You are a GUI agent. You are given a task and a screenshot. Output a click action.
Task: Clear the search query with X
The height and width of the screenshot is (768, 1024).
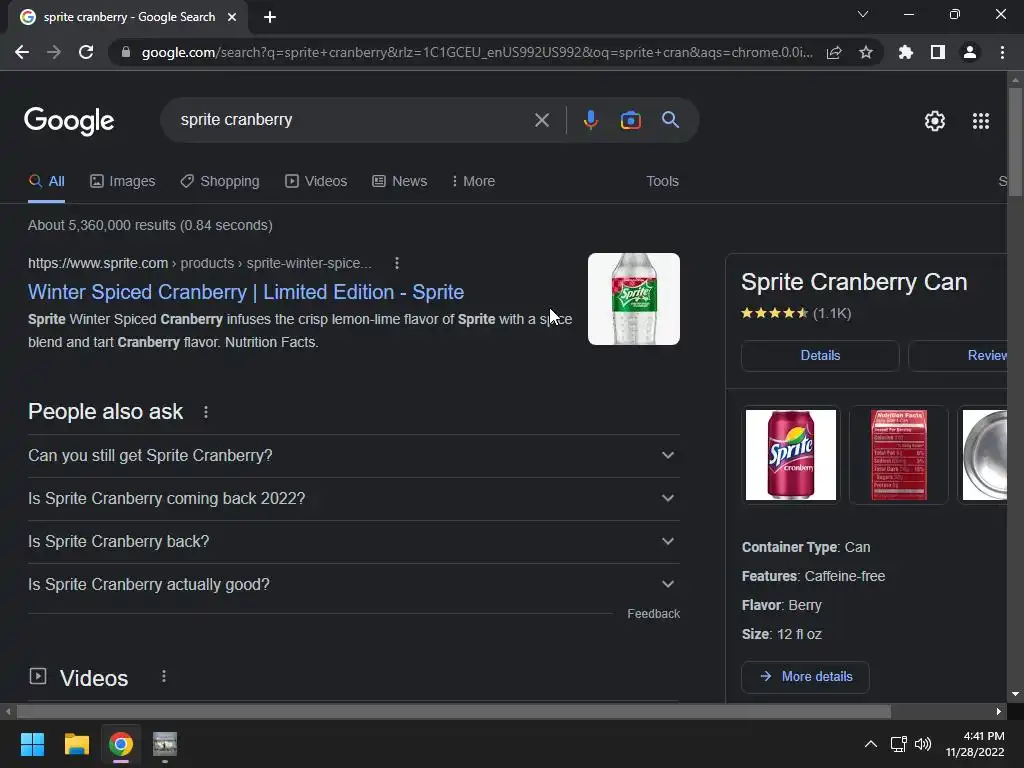coord(541,120)
